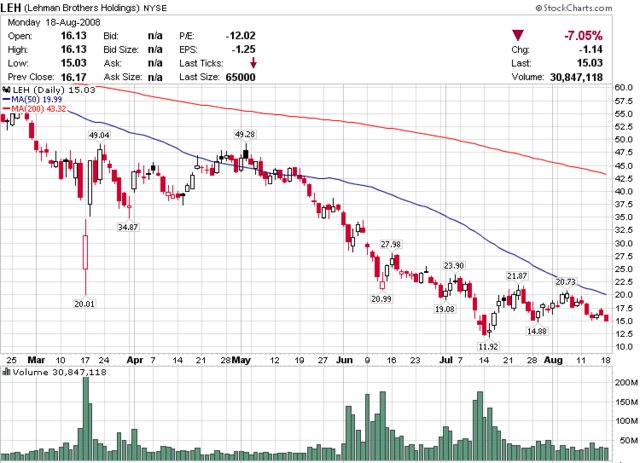This screenshot has height=463, width=640.
Task: Click the LEH (Daily) 15.03 legend label
Action: [x=54, y=90]
